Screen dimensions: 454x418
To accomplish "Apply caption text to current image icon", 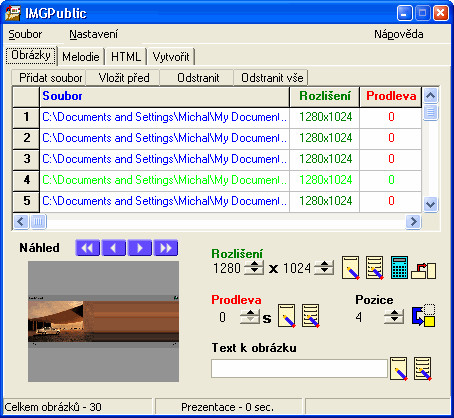I will [399, 369].
